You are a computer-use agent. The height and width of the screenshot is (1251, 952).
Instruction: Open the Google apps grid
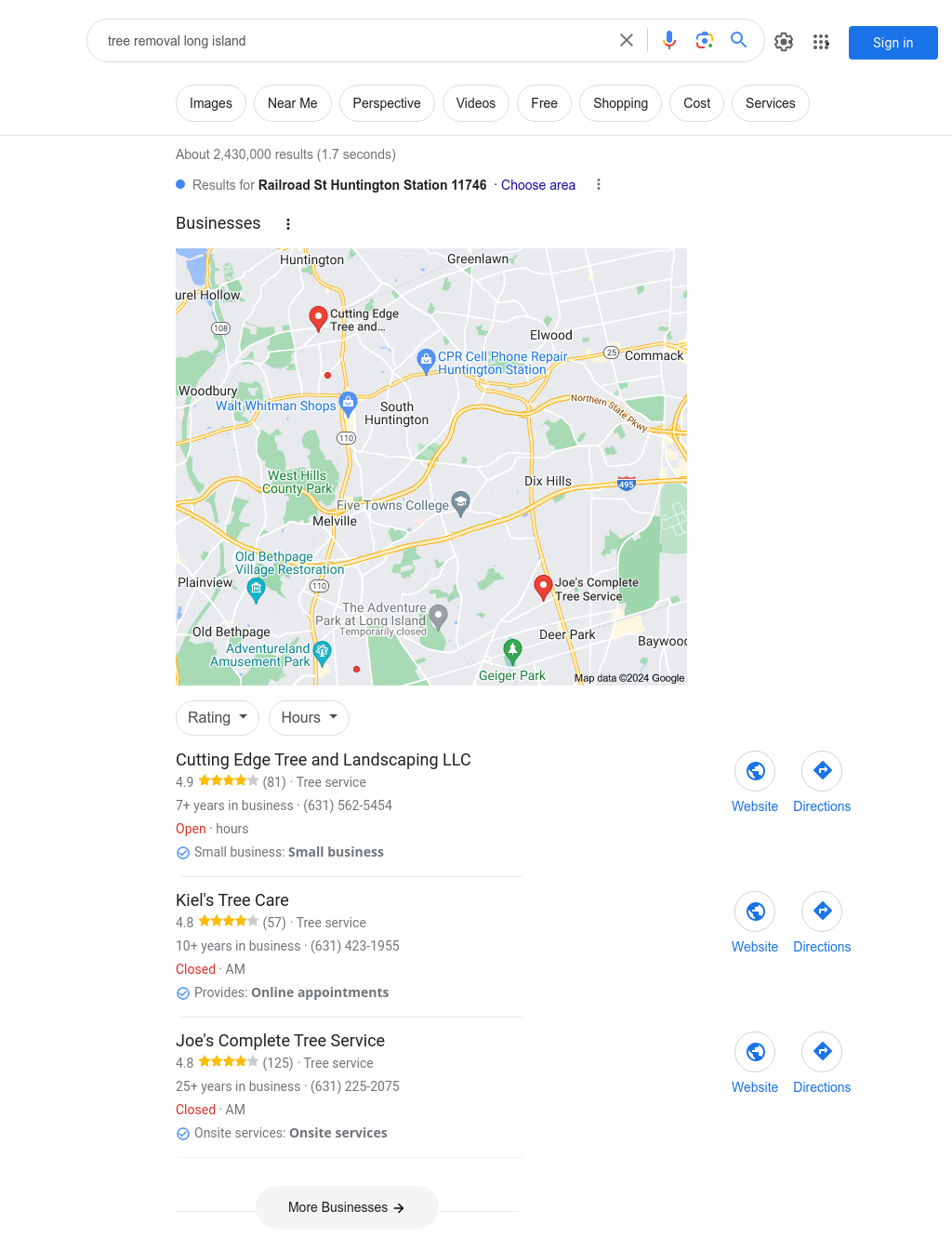821,42
